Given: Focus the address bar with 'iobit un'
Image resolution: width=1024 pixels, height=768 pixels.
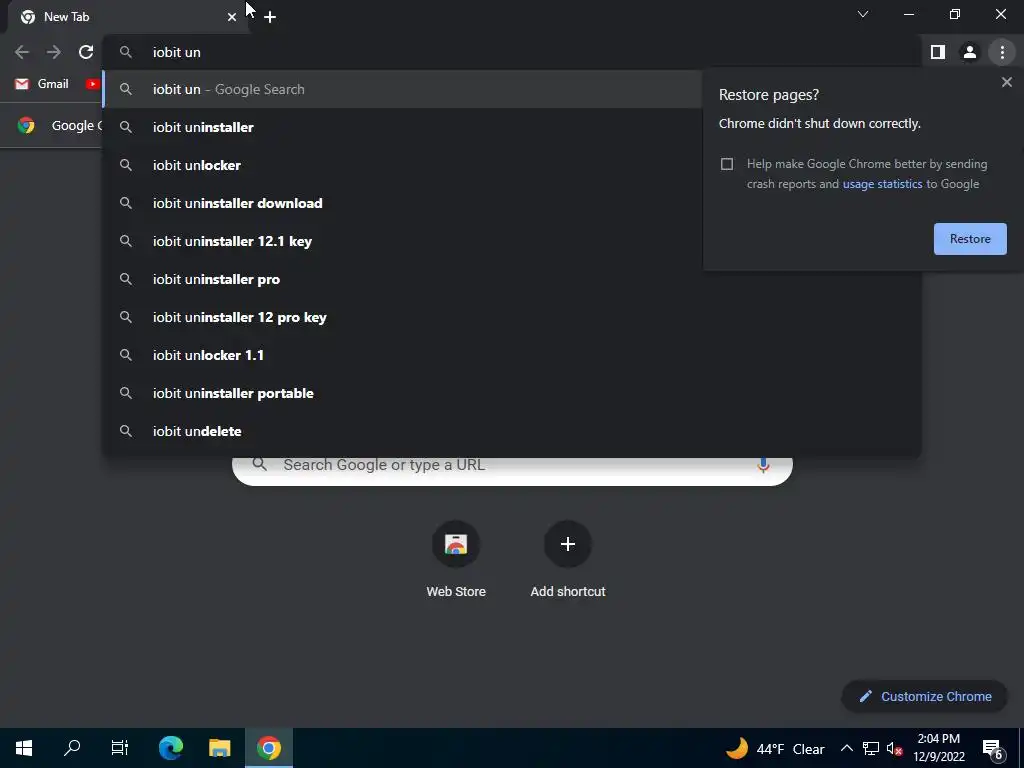Looking at the screenshot, I should tap(512, 52).
